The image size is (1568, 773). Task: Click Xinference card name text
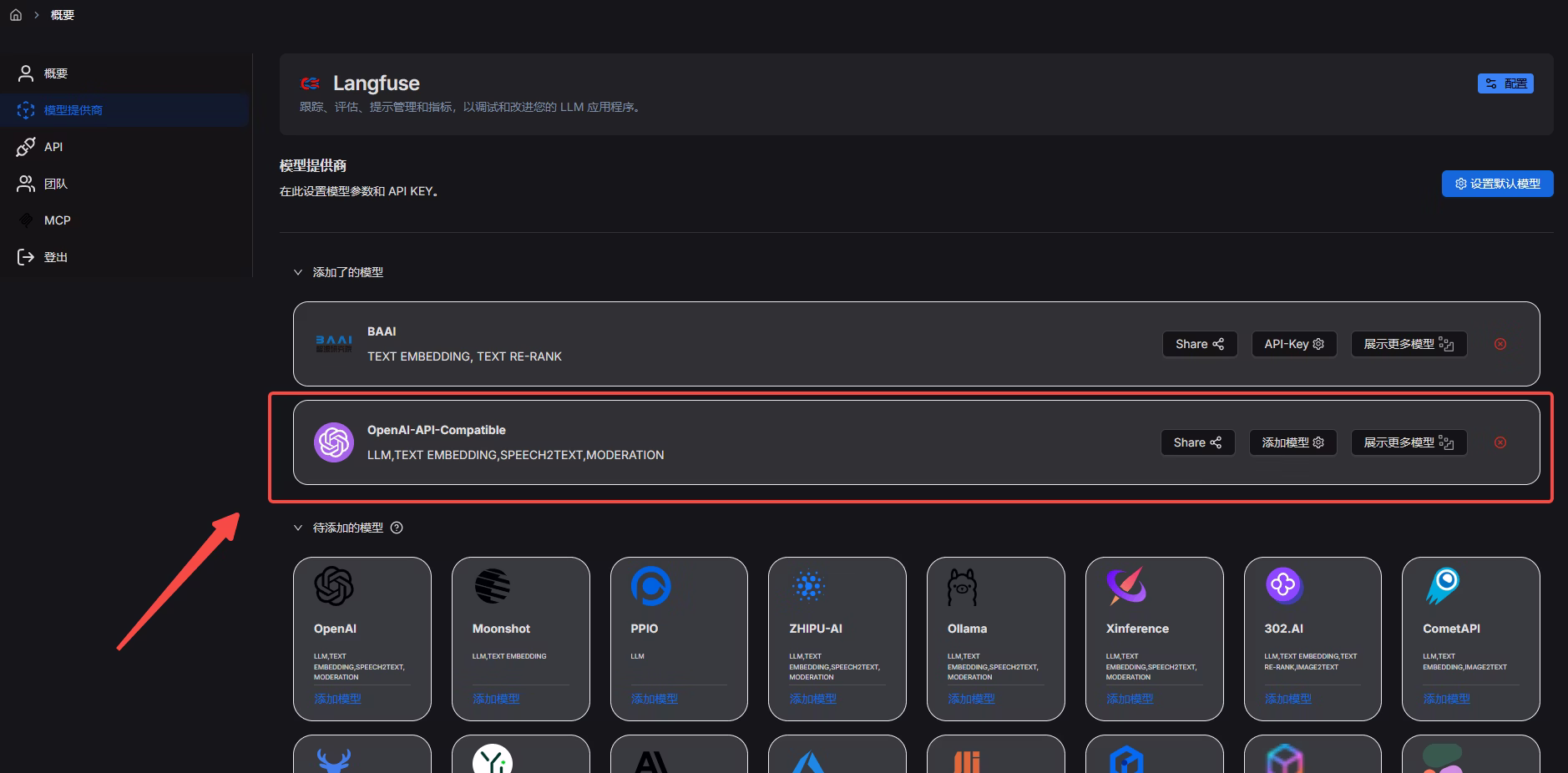click(1137, 629)
